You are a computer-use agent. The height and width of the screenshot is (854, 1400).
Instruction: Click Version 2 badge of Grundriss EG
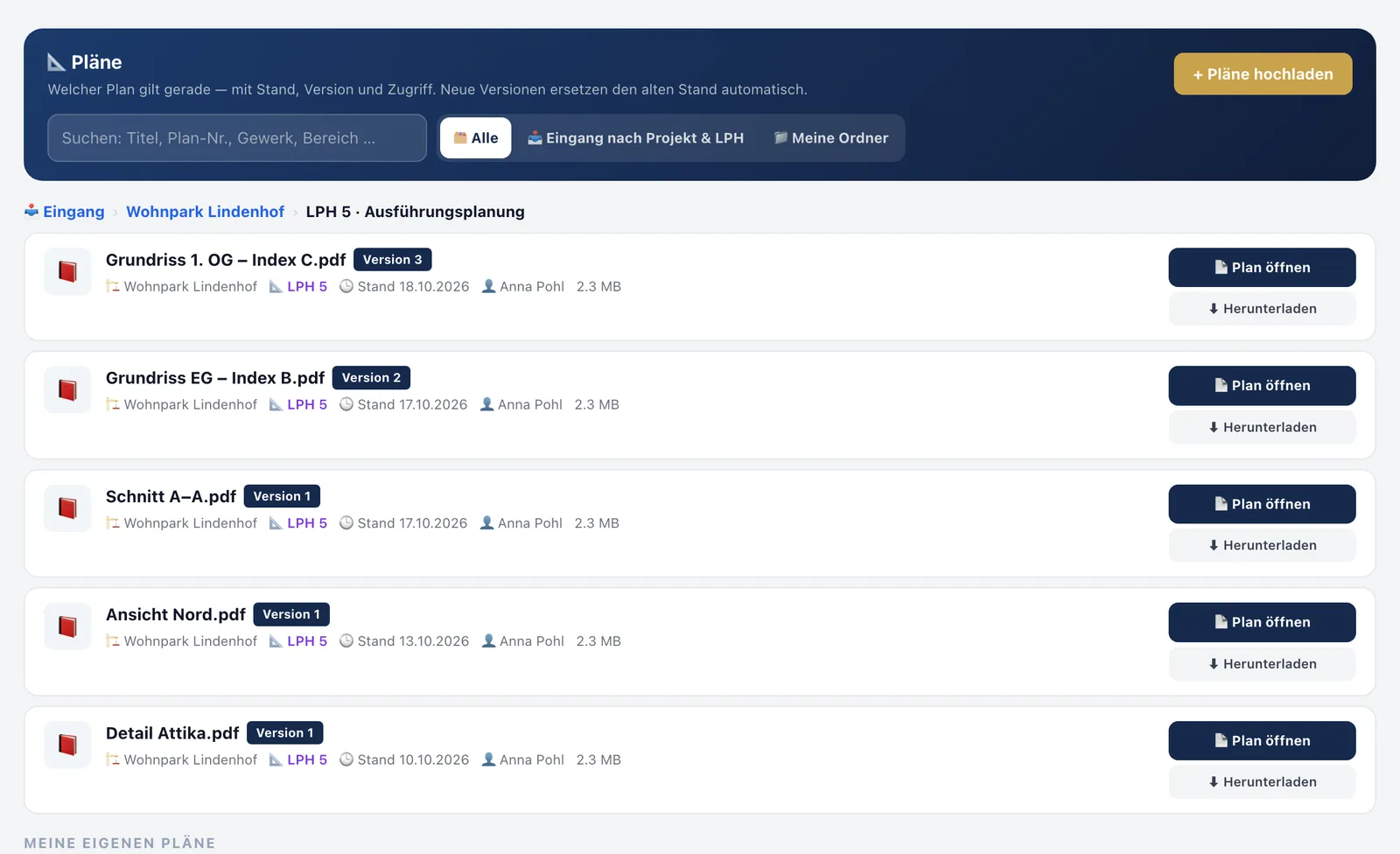tap(371, 378)
